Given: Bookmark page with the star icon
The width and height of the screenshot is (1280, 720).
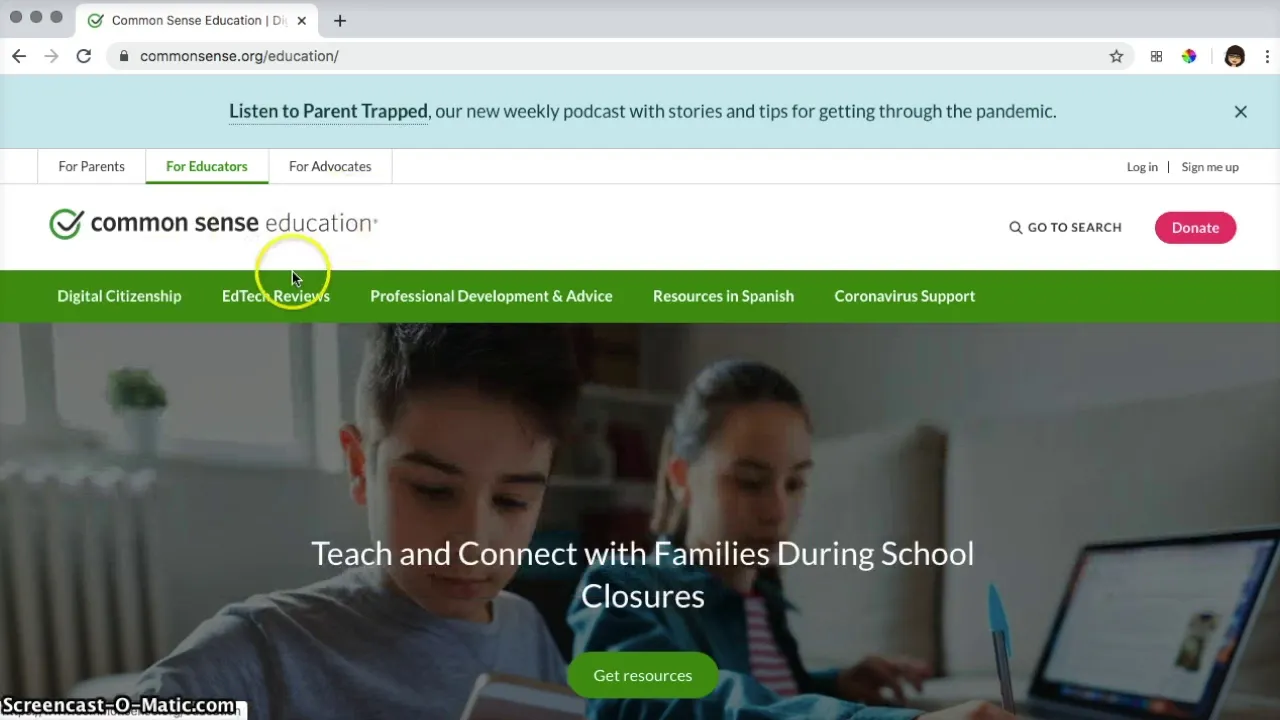Looking at the screenshot, I should point(1116,56).
